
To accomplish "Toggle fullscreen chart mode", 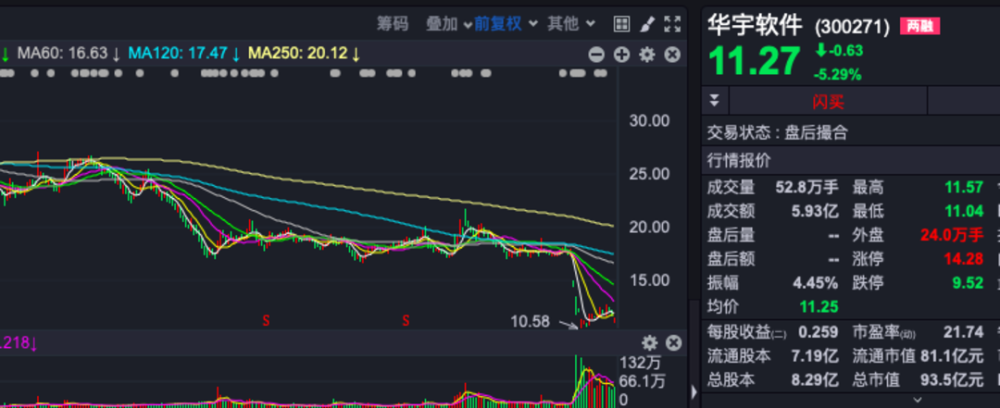I will click(672, 25).
